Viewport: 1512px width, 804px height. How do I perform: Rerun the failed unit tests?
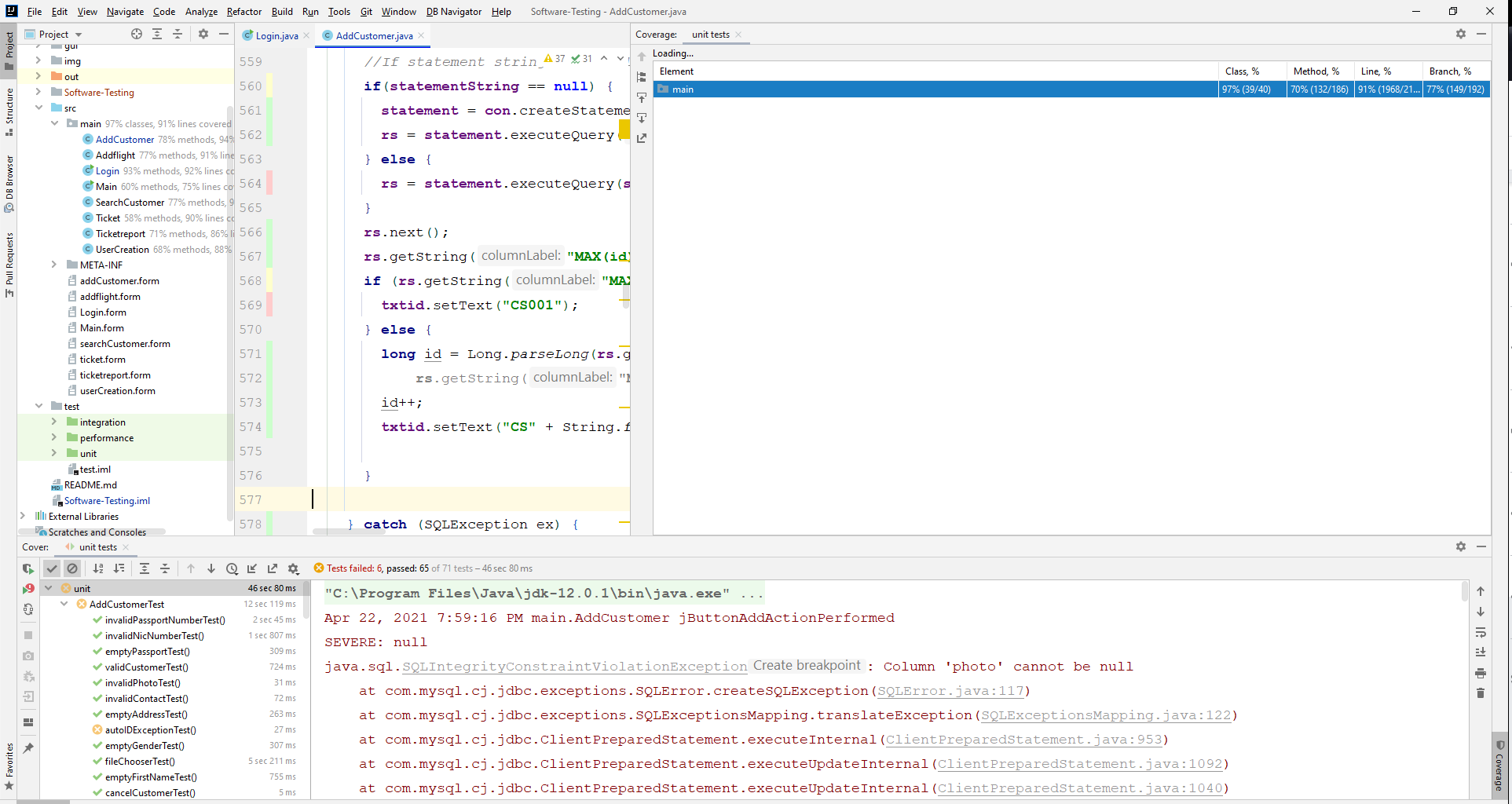(28, 587)
